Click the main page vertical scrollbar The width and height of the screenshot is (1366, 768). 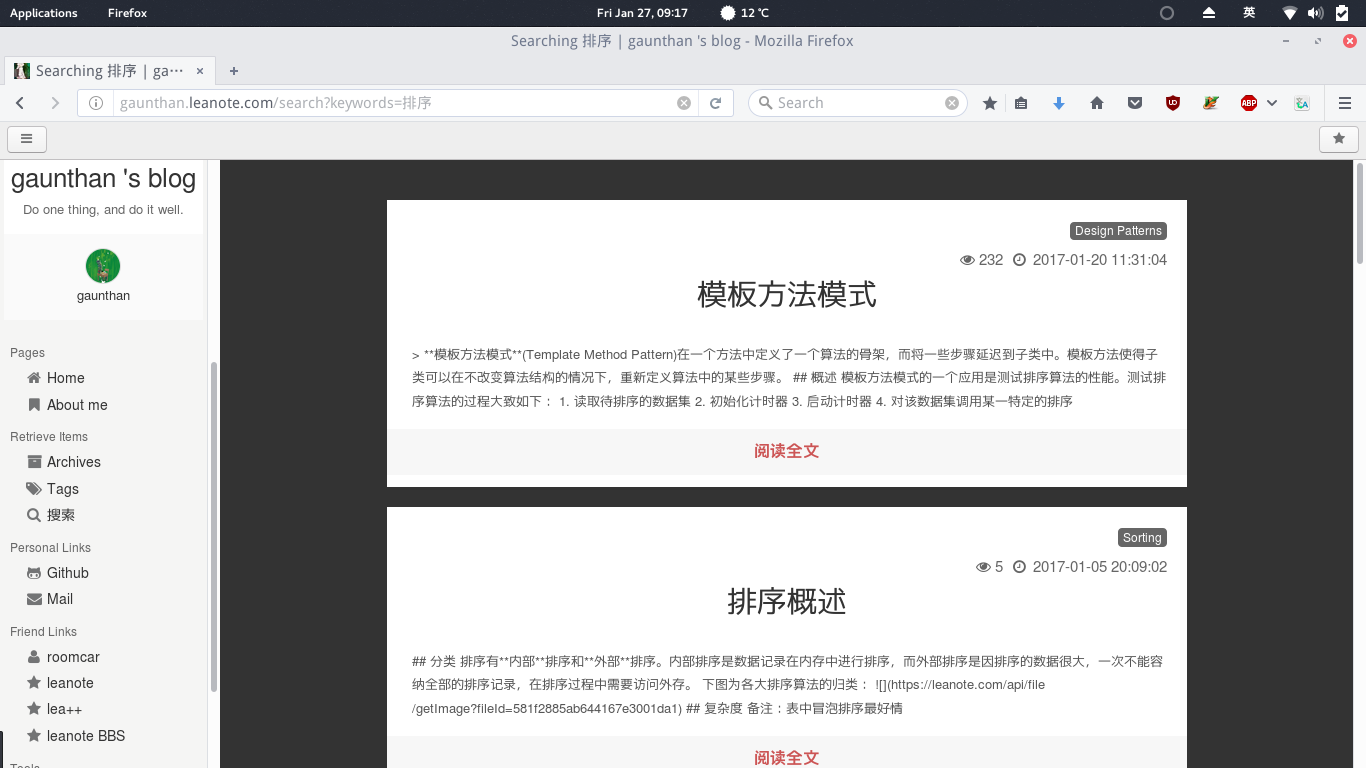(1360, 214)
